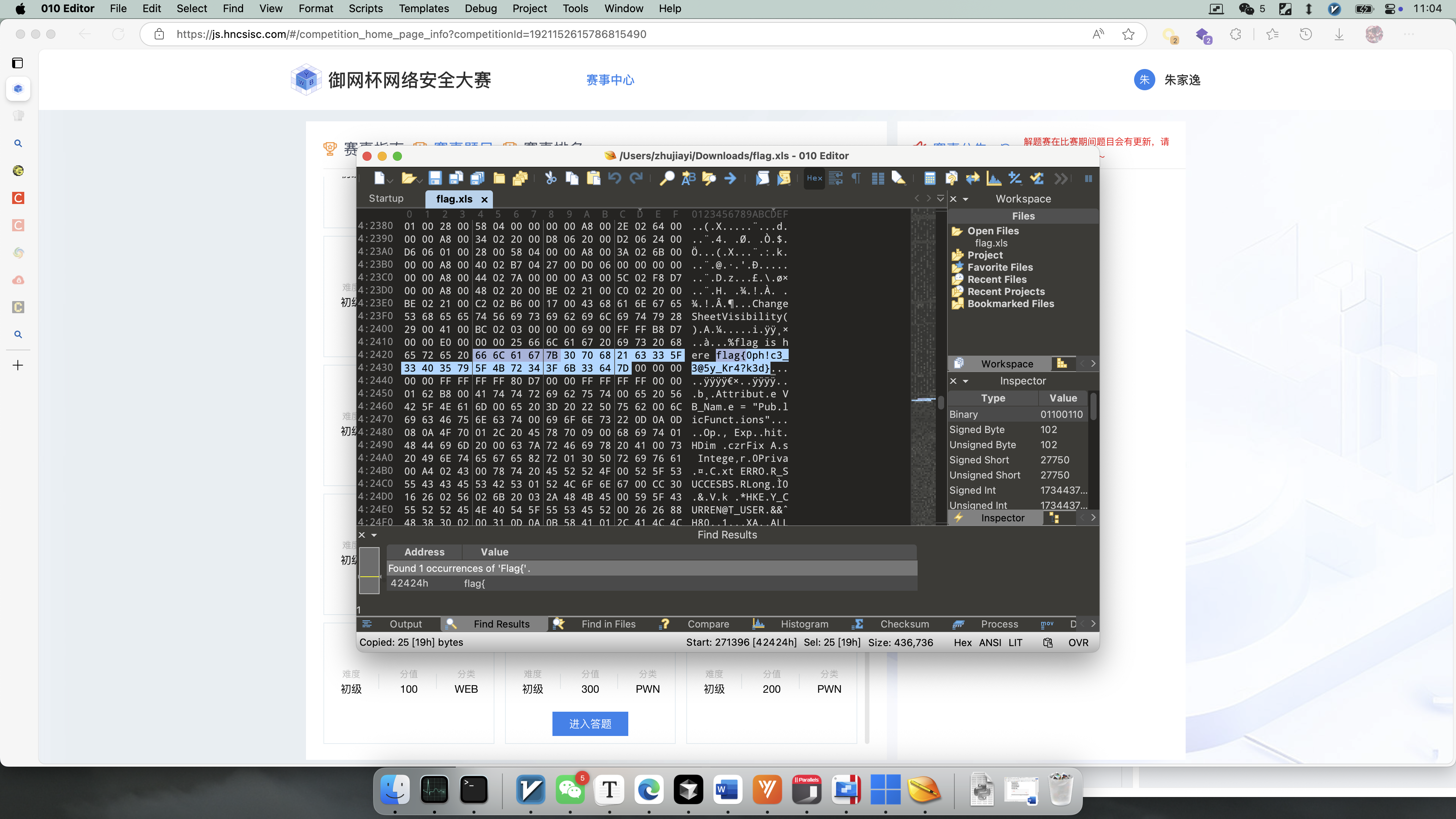This screenshot has width=1456, height=819.
Task: Click the Run Script scroll icon
Action: pyautogui.click(x=763, y=179)
